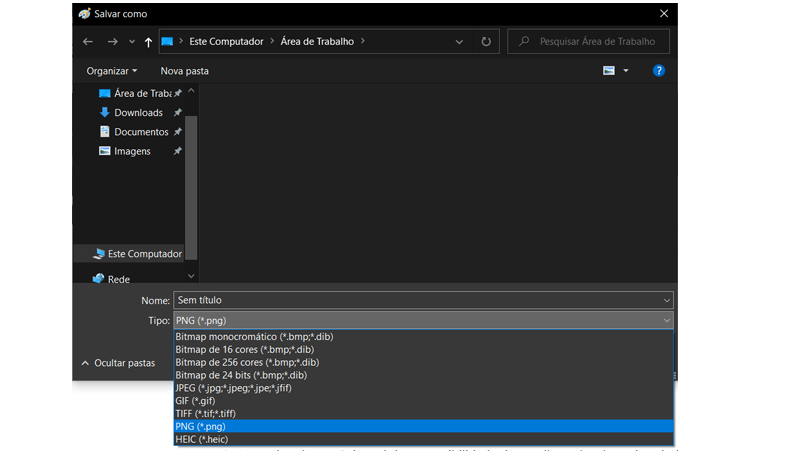Open Imagens folder in sidebar
The width and height of the screenshot is (800, 451).
(x=132, y=151)
